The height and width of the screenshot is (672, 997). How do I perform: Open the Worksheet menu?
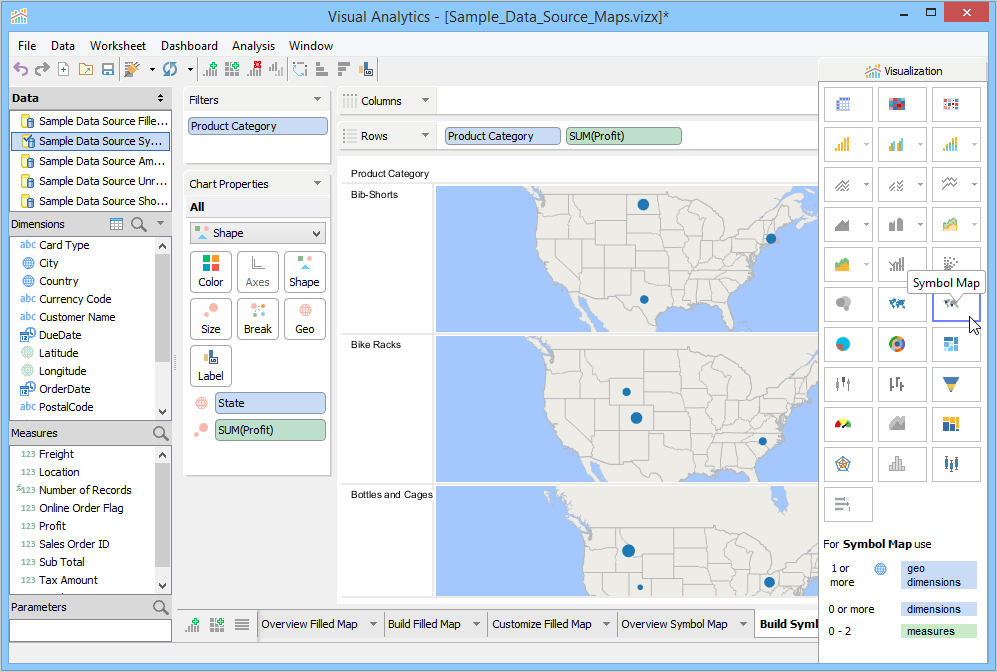(x=117, y=46)
